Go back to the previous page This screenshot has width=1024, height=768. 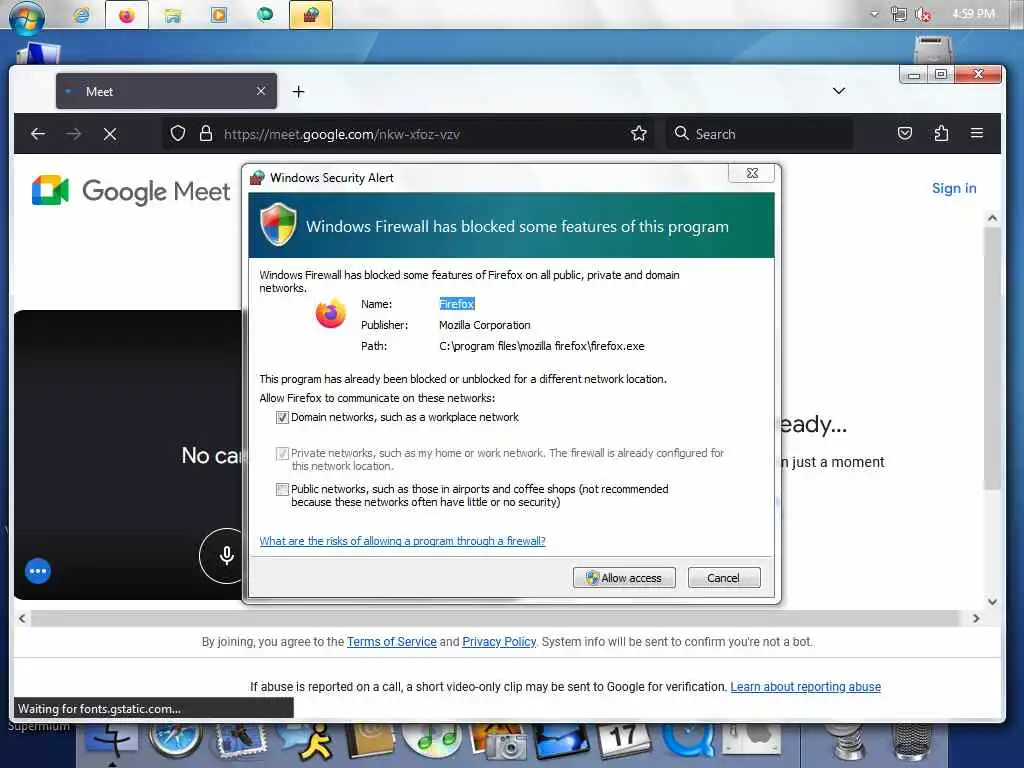pyautogui.click(x=38, y=134)
